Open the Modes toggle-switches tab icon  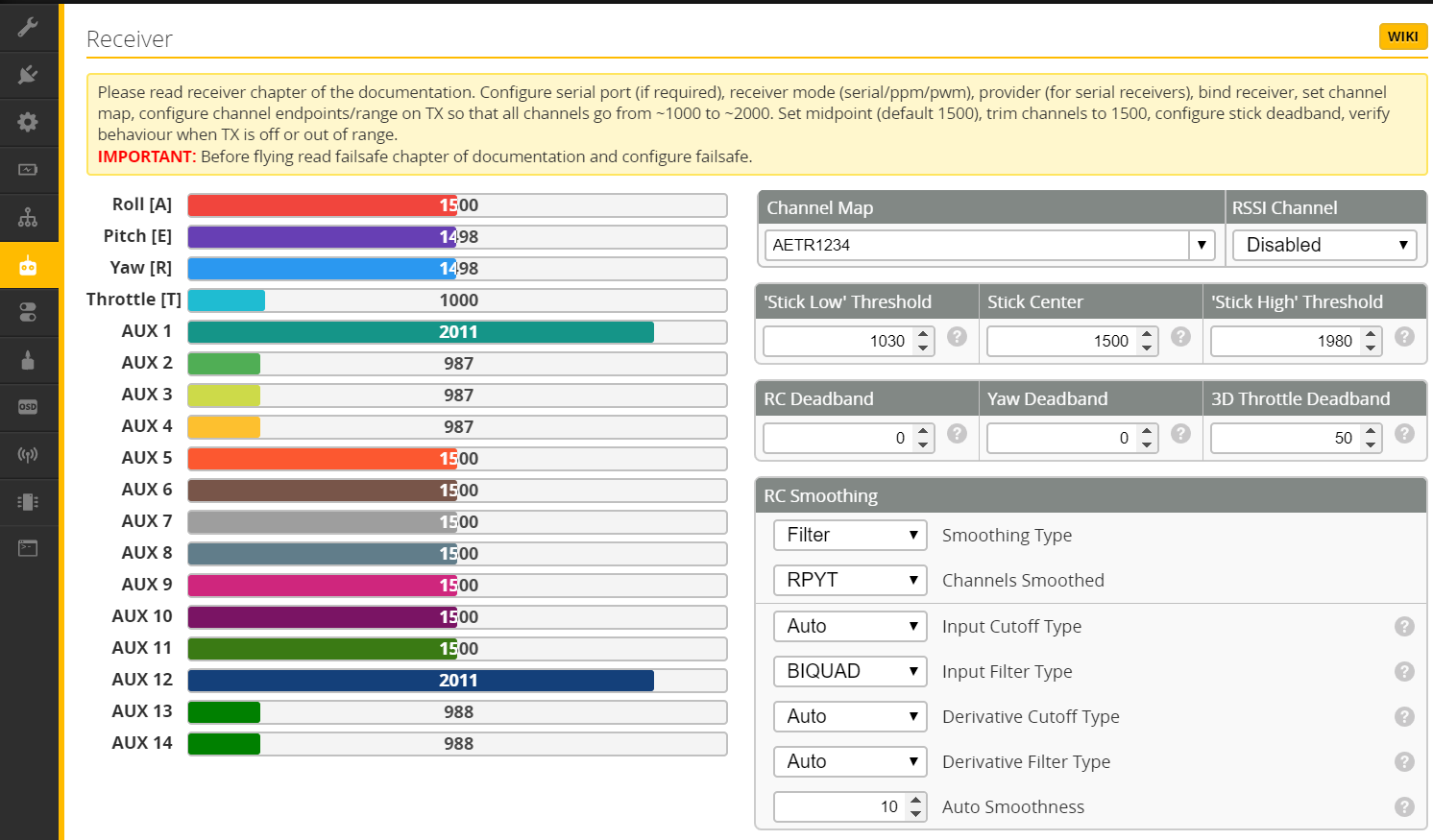(x=28, y=313)
